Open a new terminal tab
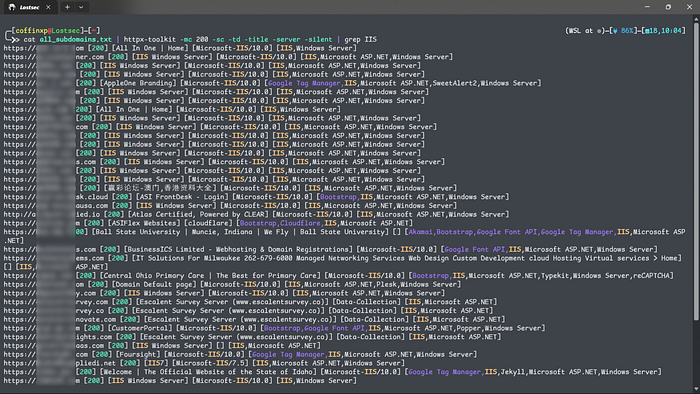 (x=67, y=7)
